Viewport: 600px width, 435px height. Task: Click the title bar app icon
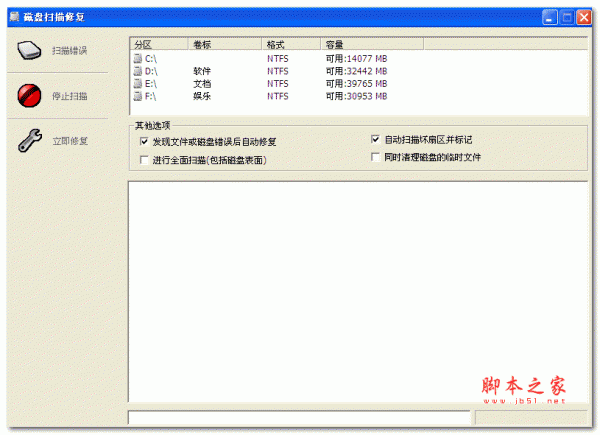[x=14, y=17]
